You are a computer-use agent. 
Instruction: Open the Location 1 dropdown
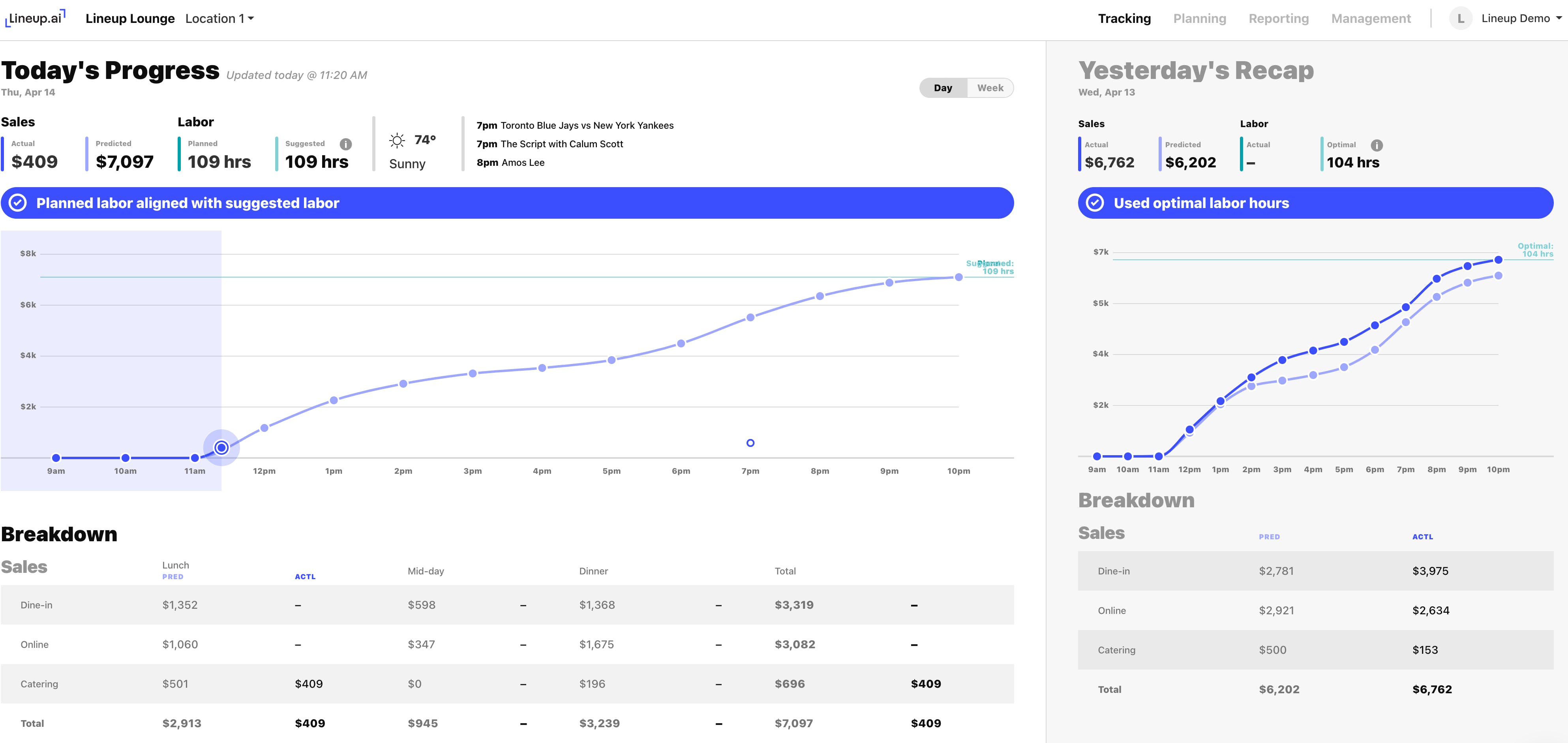(219, 19)
